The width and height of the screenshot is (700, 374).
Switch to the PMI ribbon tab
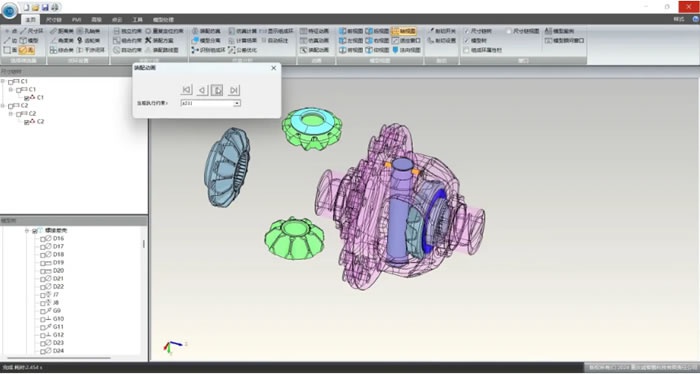pos(76,20)
